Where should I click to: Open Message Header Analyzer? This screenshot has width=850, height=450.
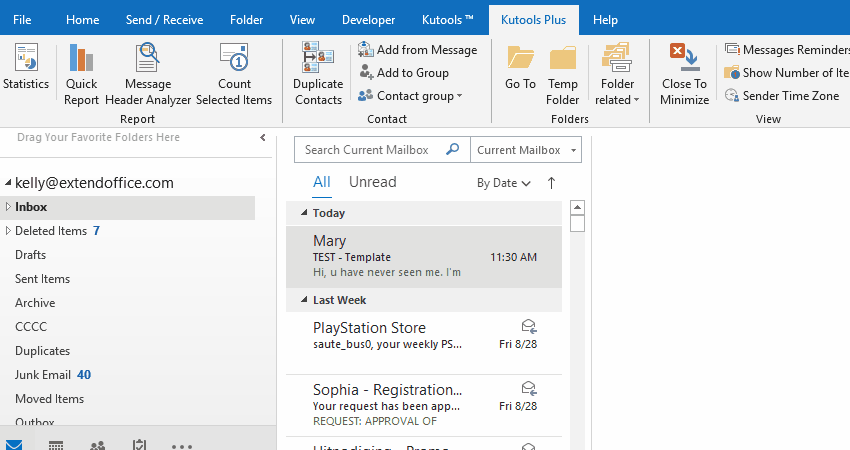point(147,75)
